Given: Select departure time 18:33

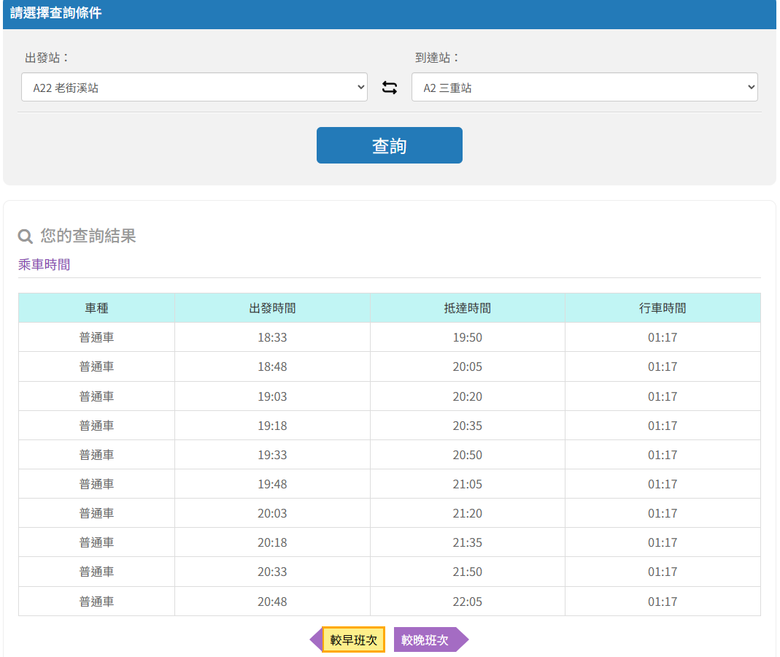Looking at the screenshot, I should (x=272, y=338).
